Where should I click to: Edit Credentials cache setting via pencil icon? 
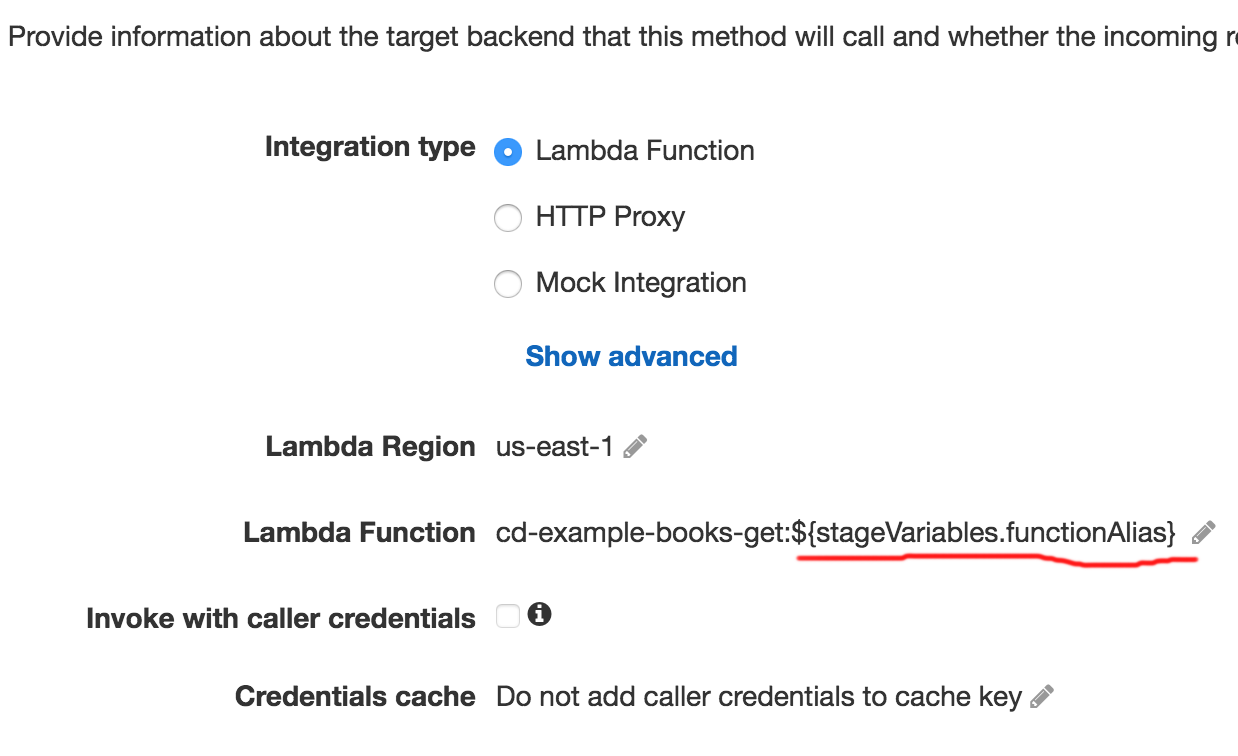1042,696
